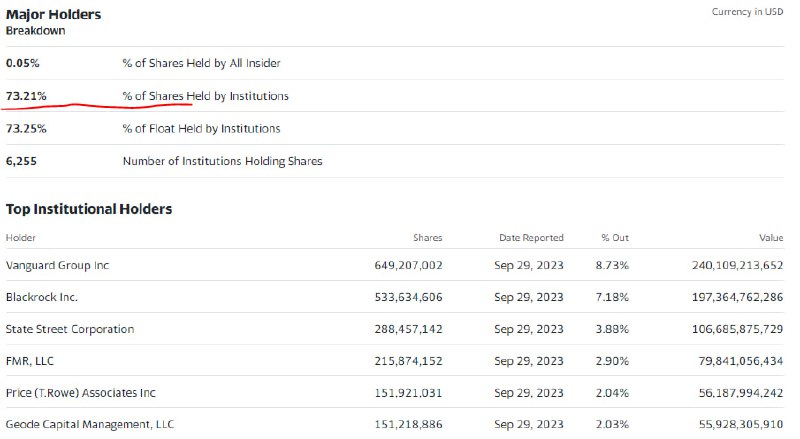Screen dimensions: 800x439
Task: Click the date reported in FMR's row
Action: click(529, 361)
